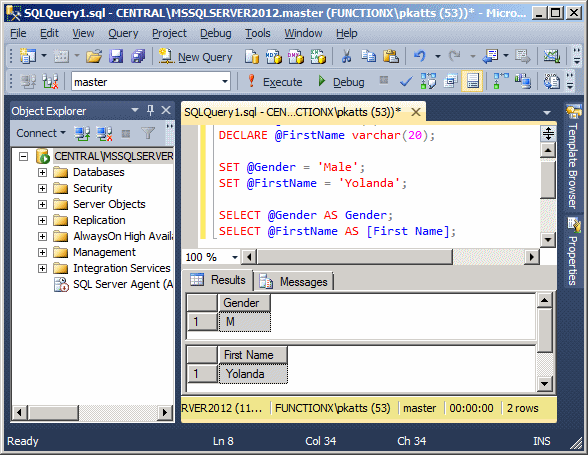Click the Save All icon

tap(138, 56)
